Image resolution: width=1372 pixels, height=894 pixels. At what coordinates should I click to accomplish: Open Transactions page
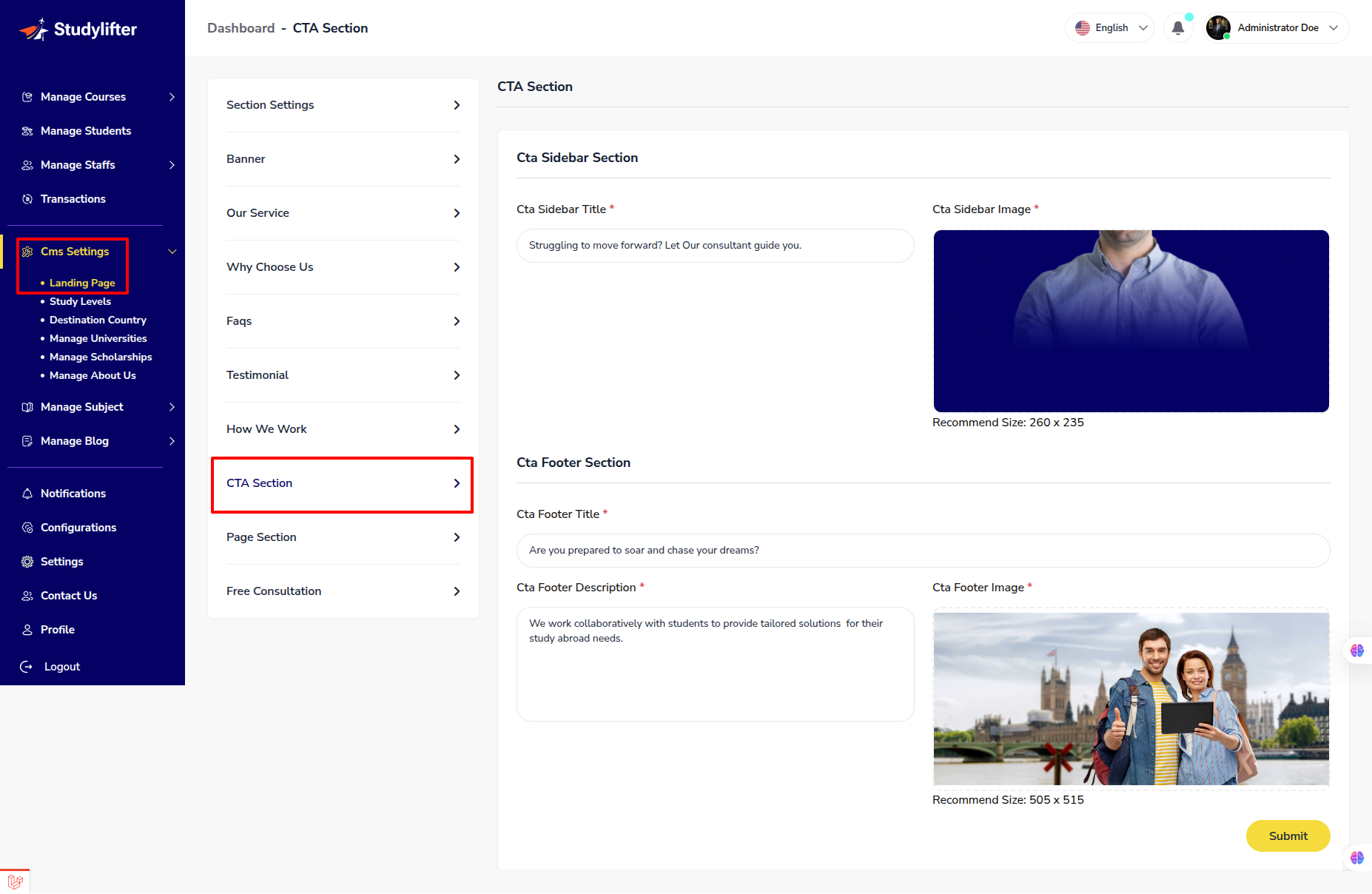(73, 199)
